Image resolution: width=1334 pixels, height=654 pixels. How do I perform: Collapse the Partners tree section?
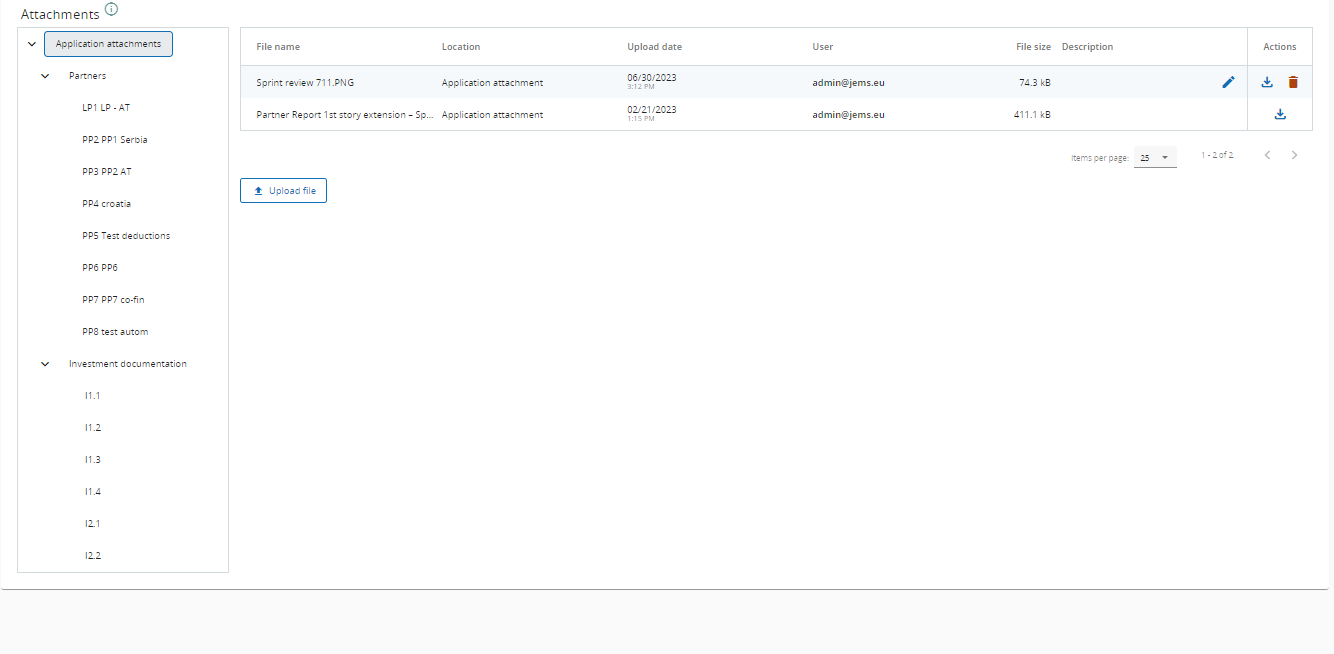[x=45, y=76]
